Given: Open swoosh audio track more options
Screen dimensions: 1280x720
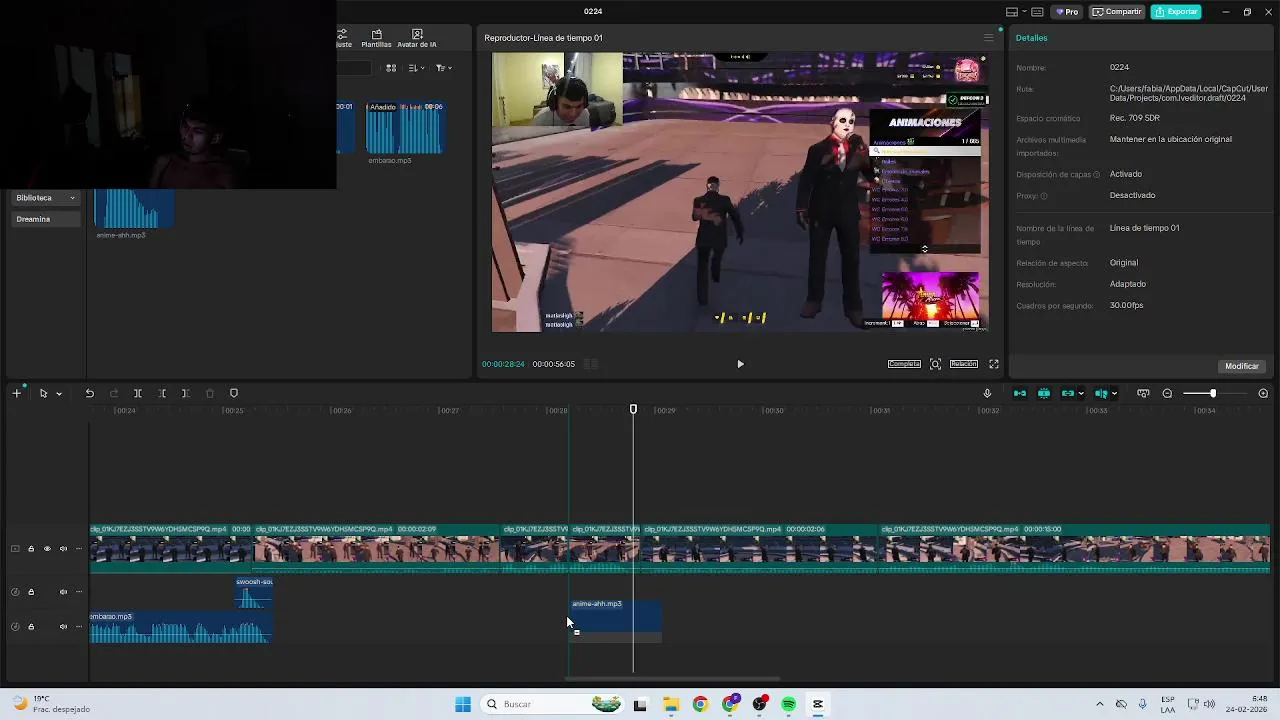Looking at the screenshot, I should click(x=79, y=592).
